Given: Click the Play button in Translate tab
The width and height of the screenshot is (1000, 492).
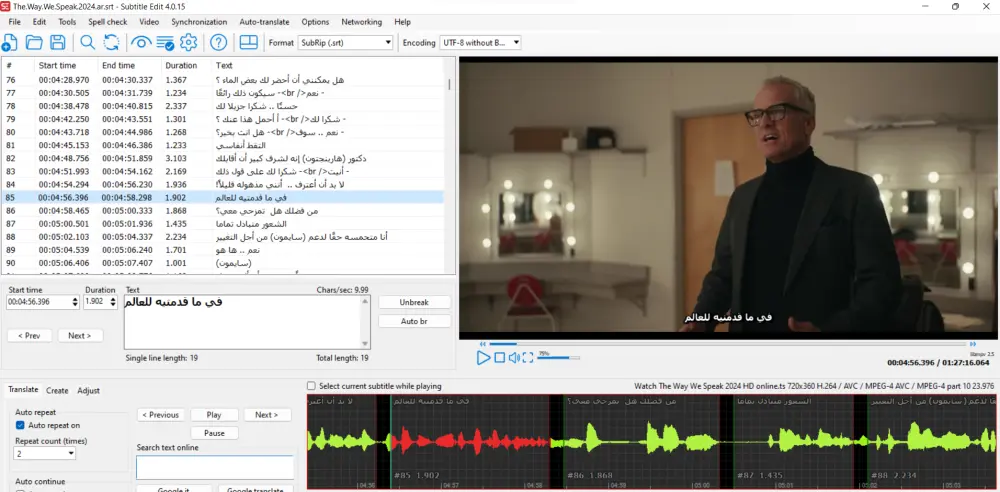Looking at the screenshot, I should [214, 415].
